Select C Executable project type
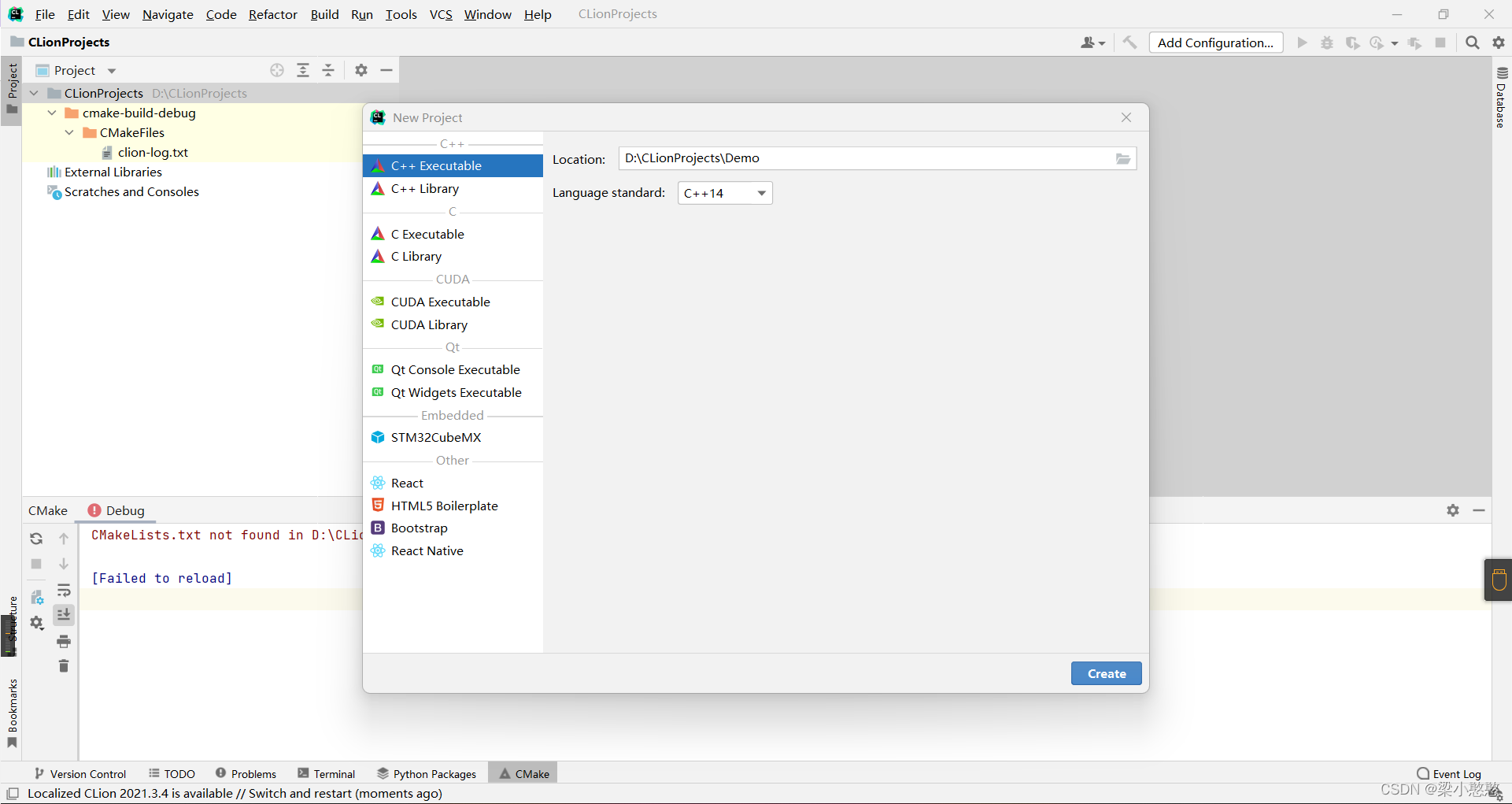 tap(453, 234)
